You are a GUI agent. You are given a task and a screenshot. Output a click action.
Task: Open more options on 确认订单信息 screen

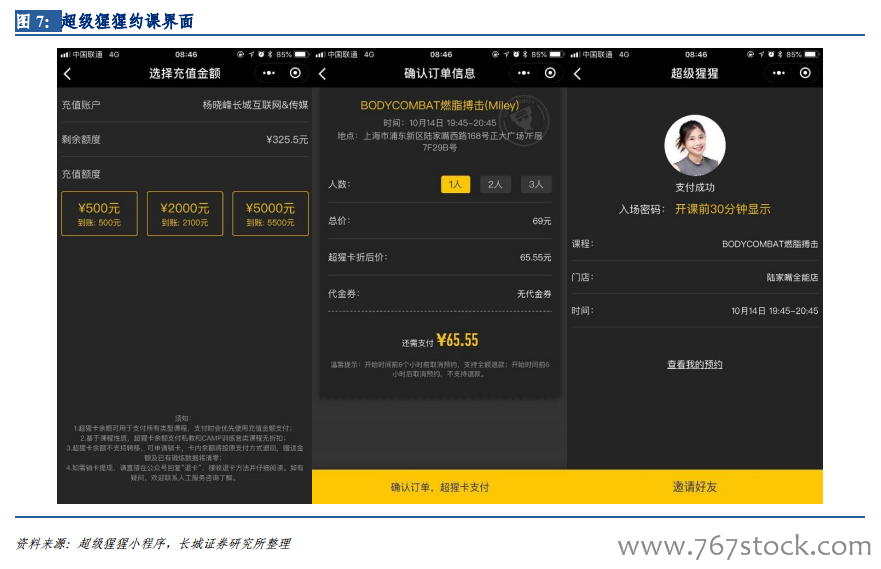[x=524, y=73]
